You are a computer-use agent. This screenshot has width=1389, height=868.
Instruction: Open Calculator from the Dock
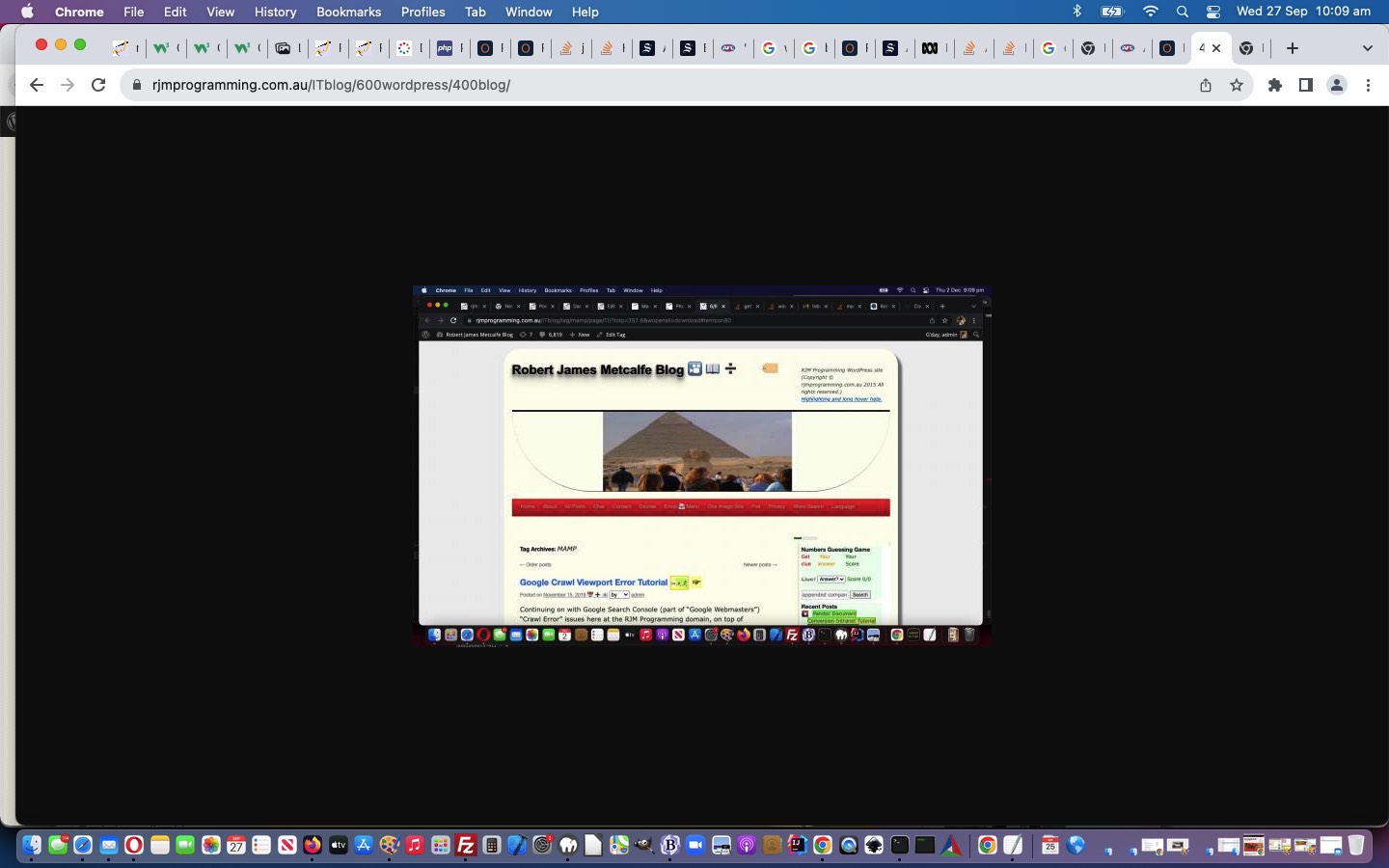pos(492,845)
